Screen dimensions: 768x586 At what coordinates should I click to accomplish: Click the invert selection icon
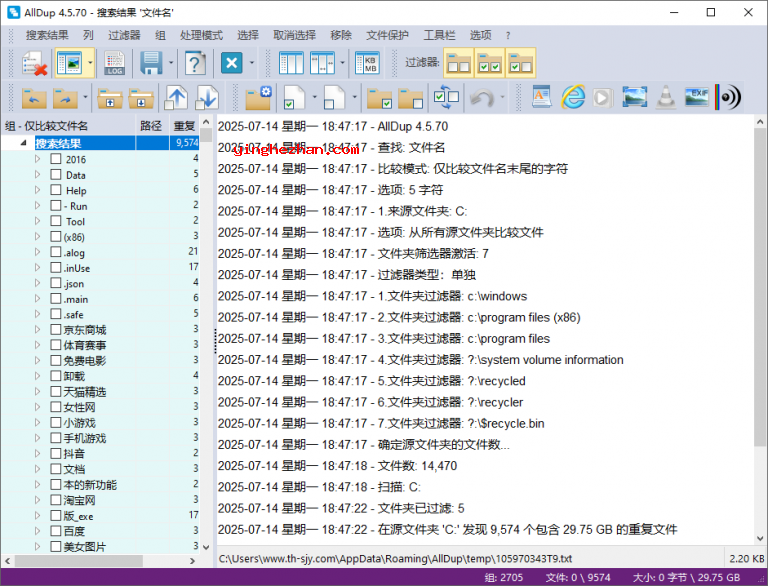(446, 97)
